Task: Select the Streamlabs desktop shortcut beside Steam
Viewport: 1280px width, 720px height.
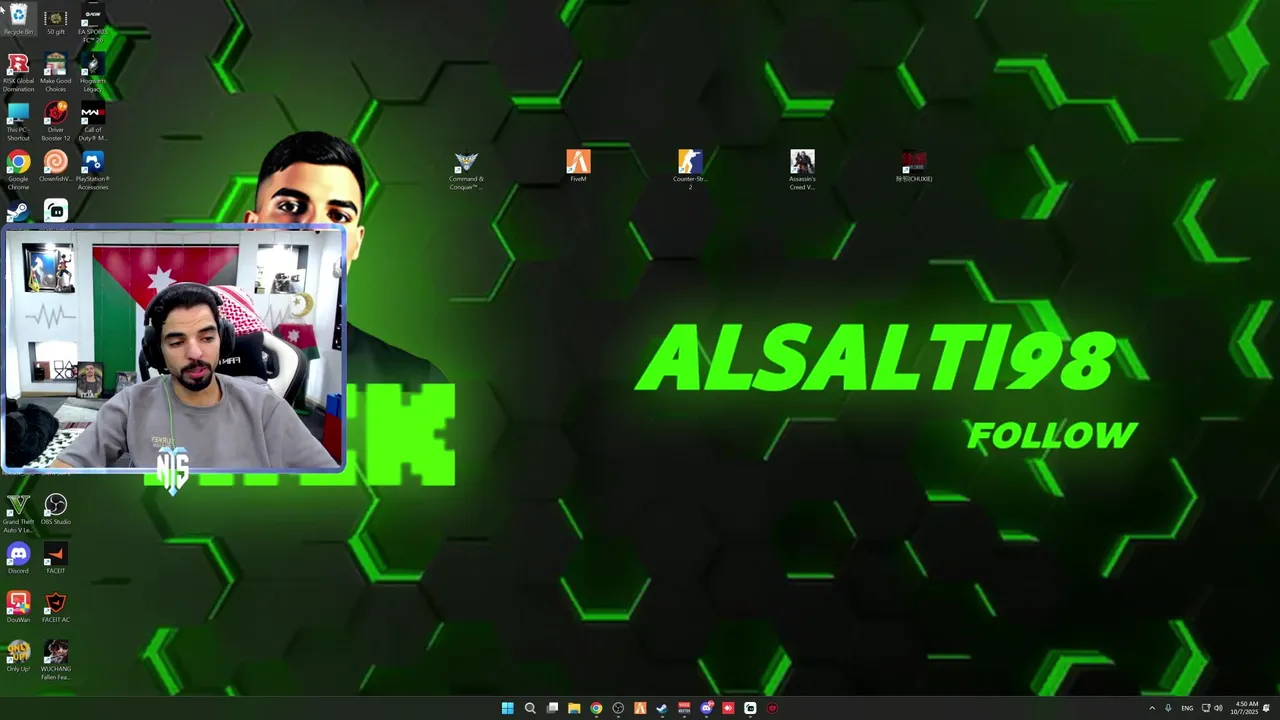Action: 56,210
